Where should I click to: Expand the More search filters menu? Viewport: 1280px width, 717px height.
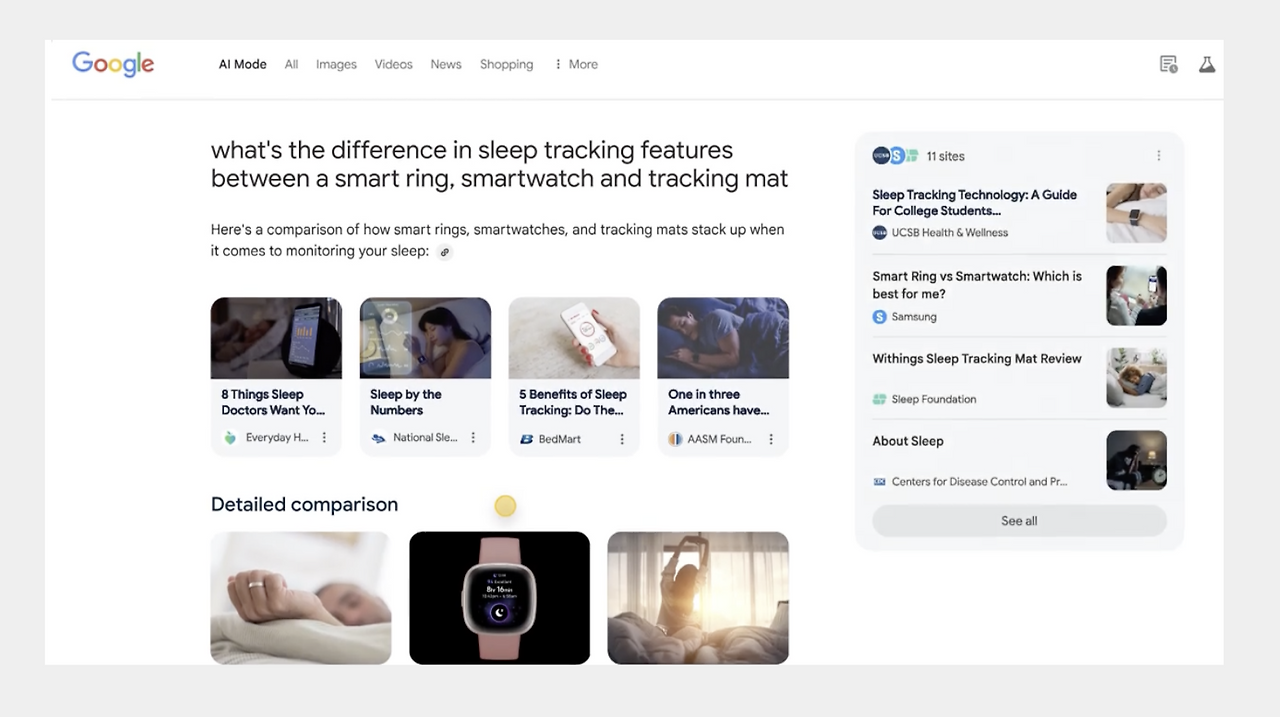click(576, 64)
